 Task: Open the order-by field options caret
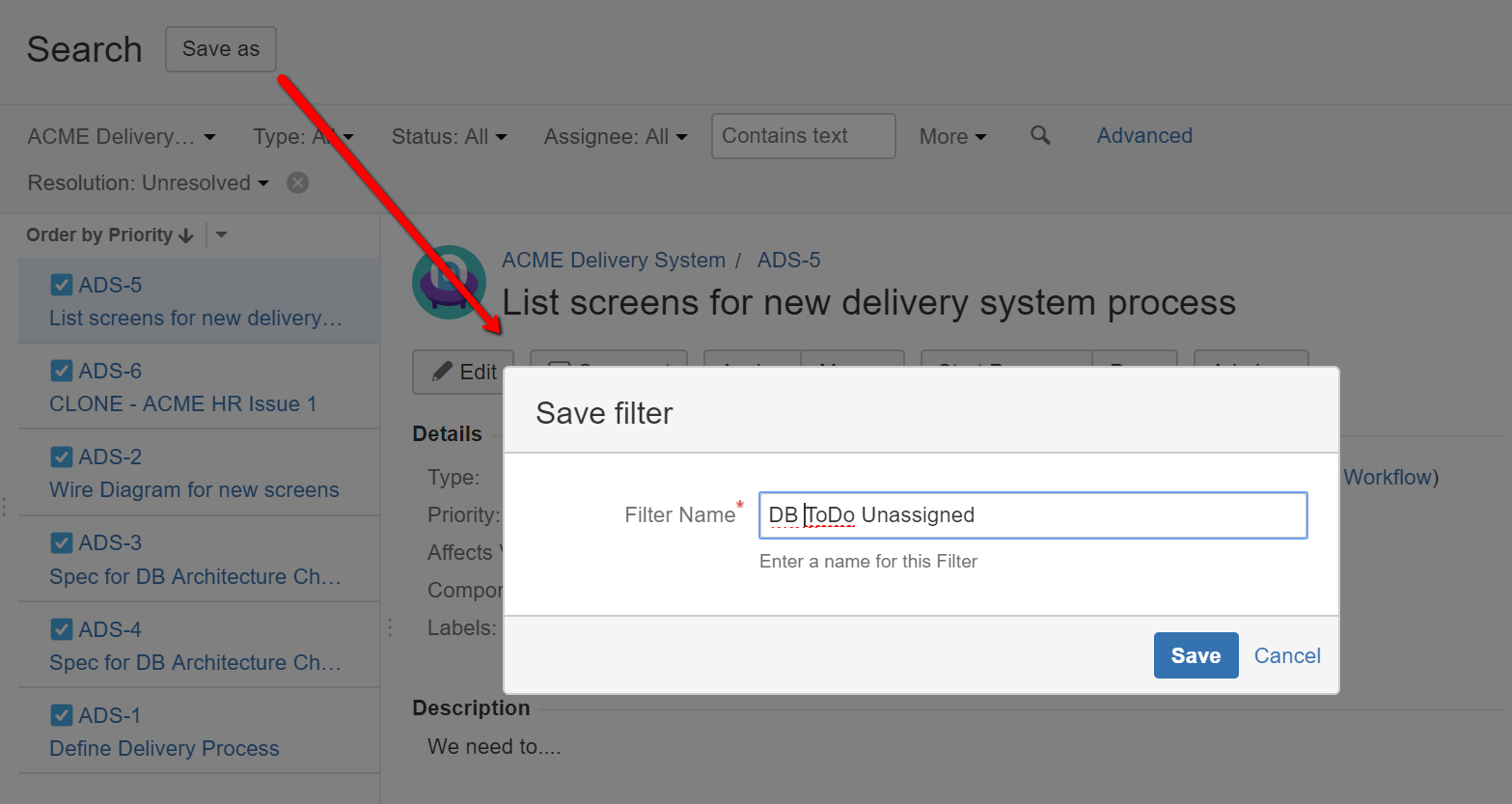[221, 235]
